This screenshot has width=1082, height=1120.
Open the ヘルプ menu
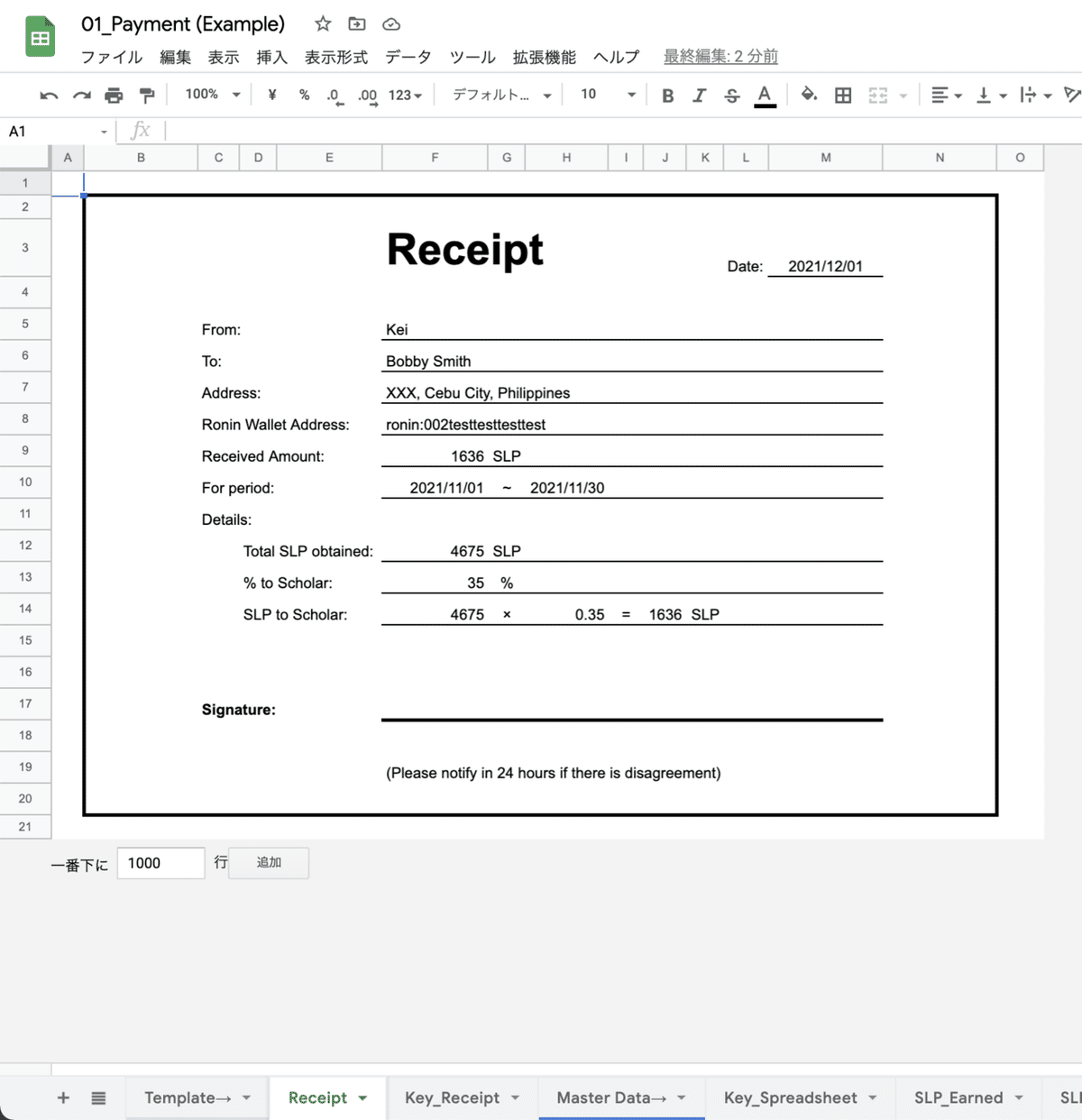point(616,57)
